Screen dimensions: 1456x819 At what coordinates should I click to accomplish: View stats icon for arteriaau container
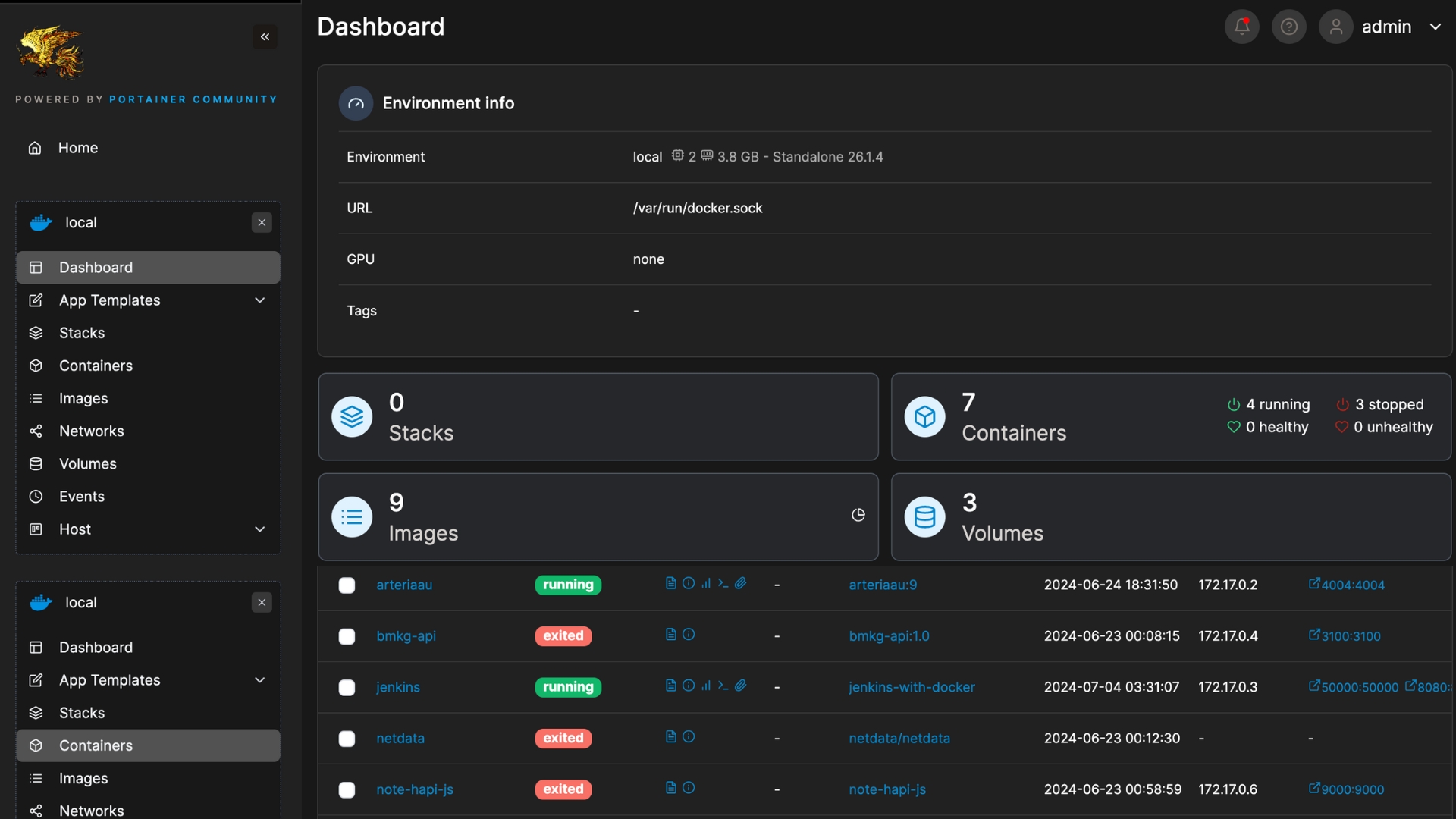706,583
